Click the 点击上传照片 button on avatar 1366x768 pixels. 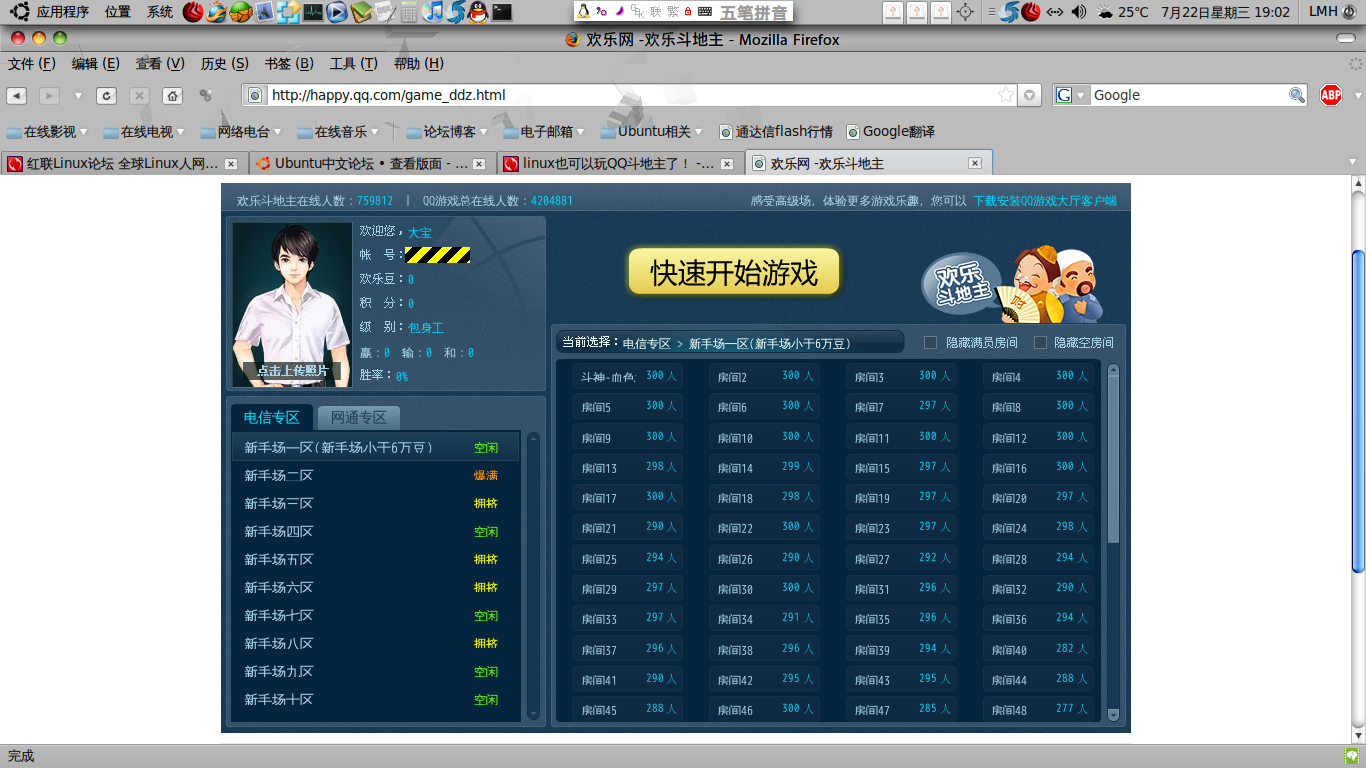coord(292,371)
